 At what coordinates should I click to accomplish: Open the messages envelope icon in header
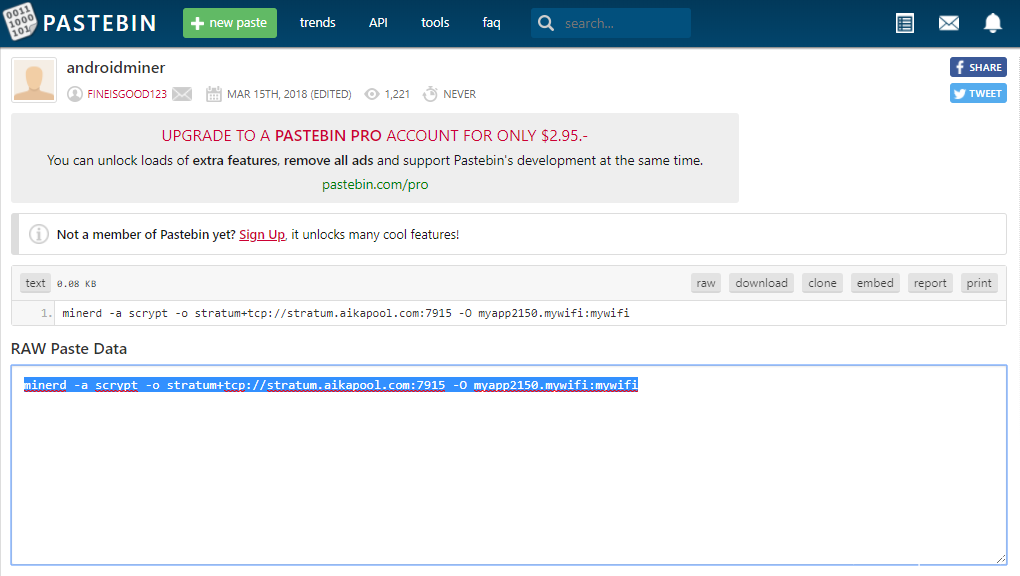948,23
